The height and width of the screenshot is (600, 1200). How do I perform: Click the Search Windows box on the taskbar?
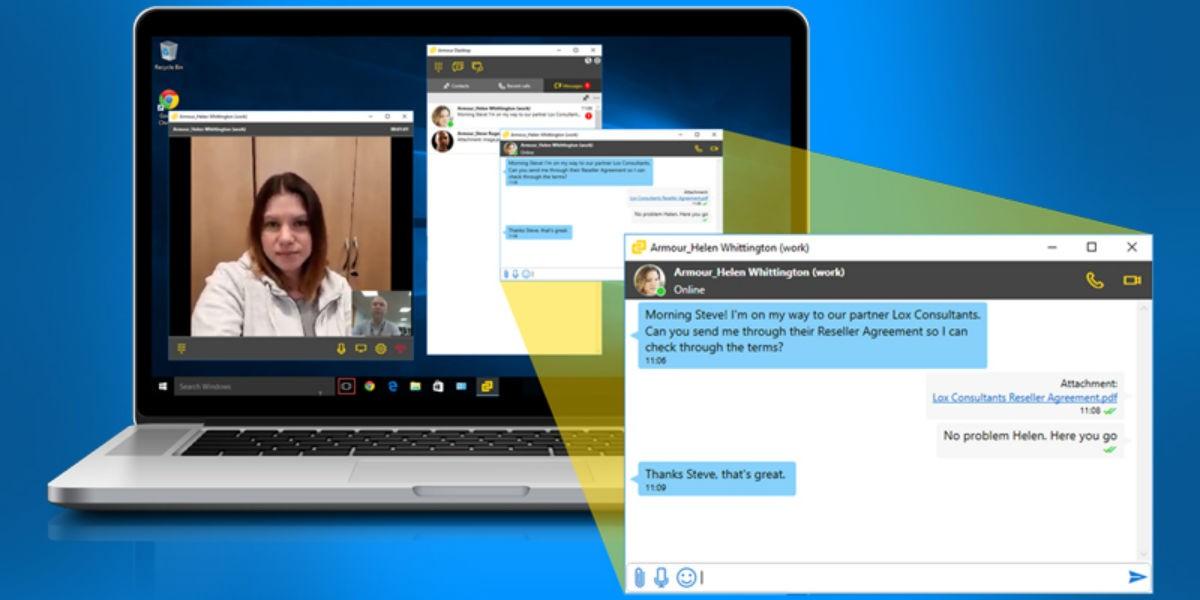253,386
